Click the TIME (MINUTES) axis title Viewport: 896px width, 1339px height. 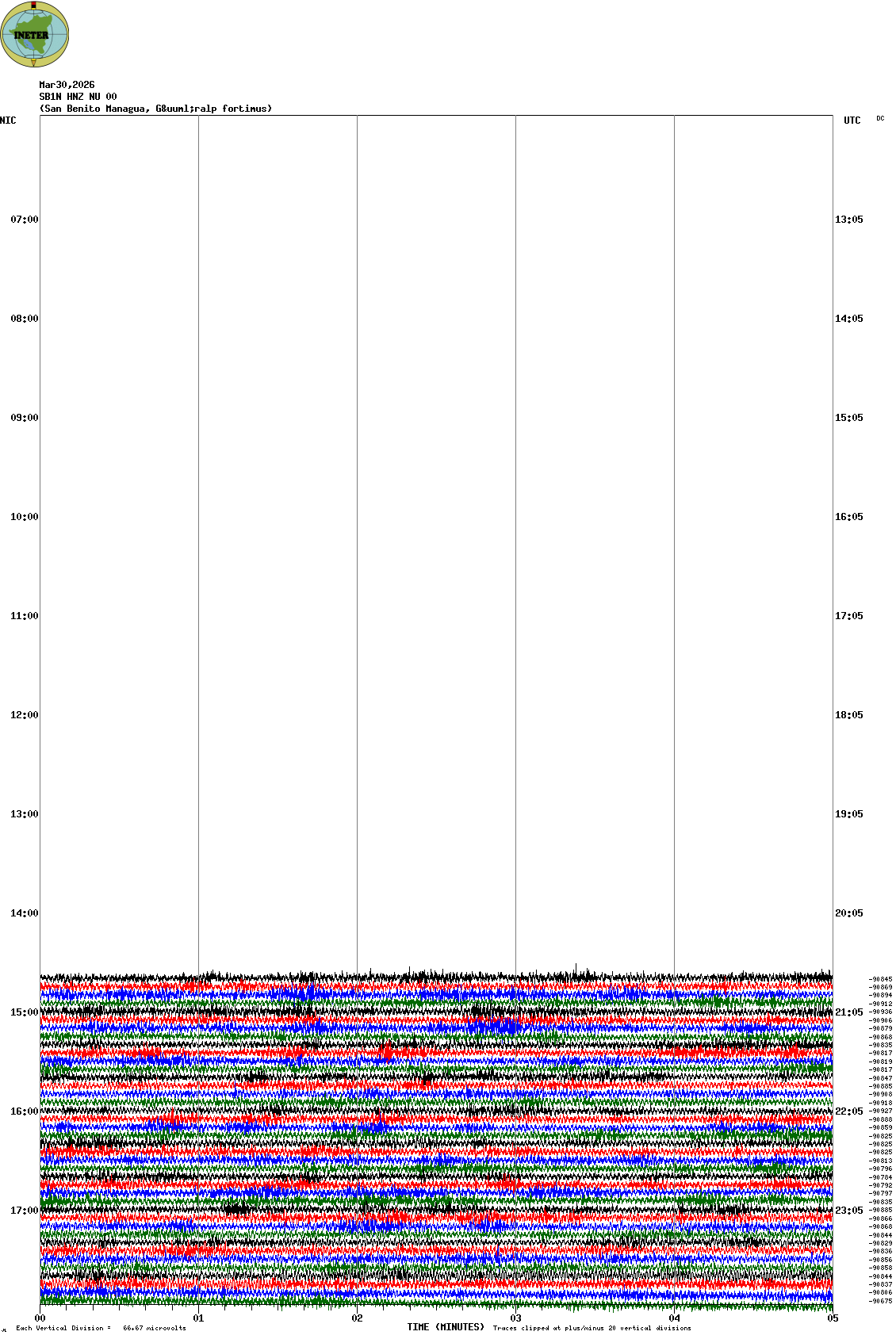(x=446, y=1327)
